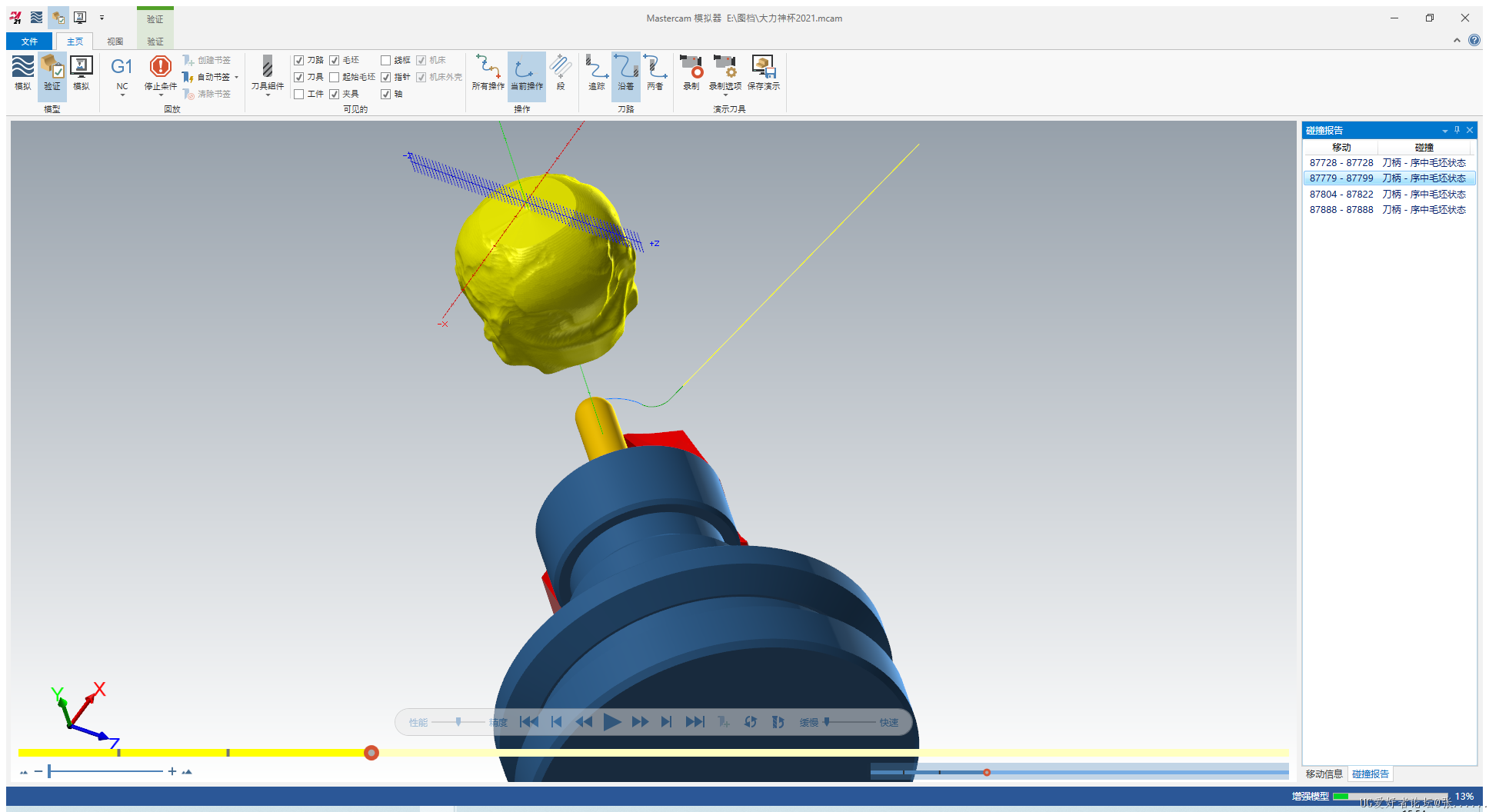Click the tool-change playback icon next to loop
The image size is (1489, 812).
(x=778, y=722)
